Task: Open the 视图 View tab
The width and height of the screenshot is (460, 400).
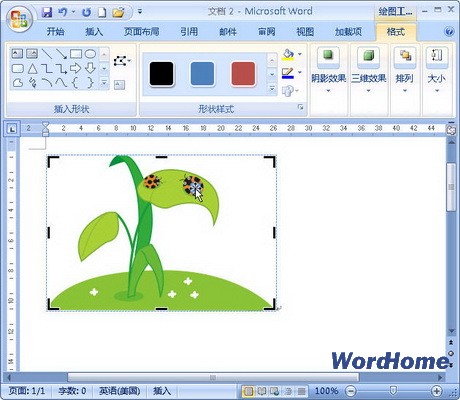Action: (x=305, y=32)
